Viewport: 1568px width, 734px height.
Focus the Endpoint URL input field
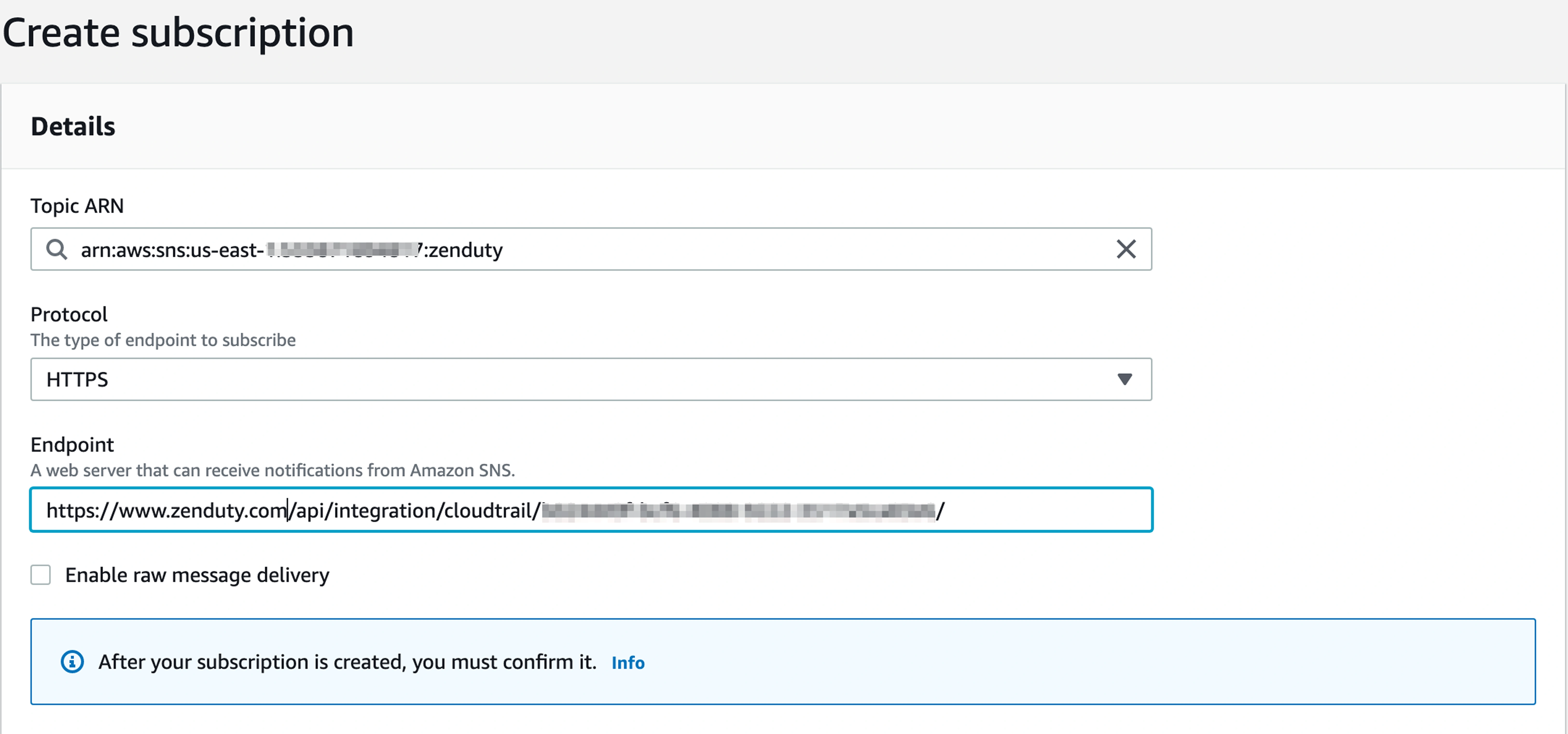(x=1035, y=510)
